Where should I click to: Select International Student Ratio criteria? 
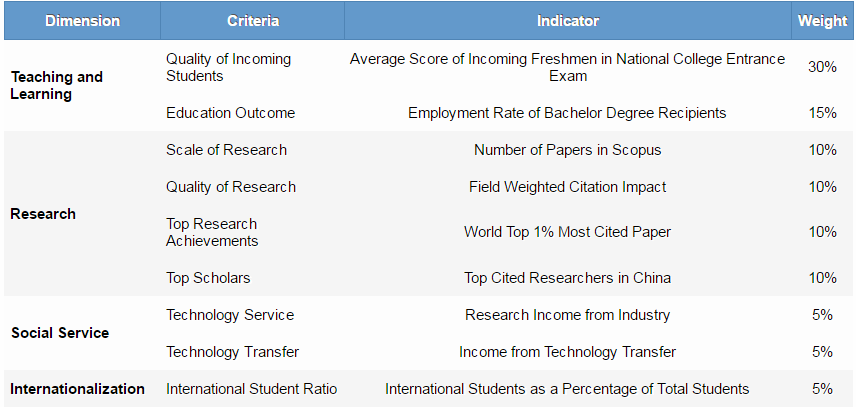251,389
